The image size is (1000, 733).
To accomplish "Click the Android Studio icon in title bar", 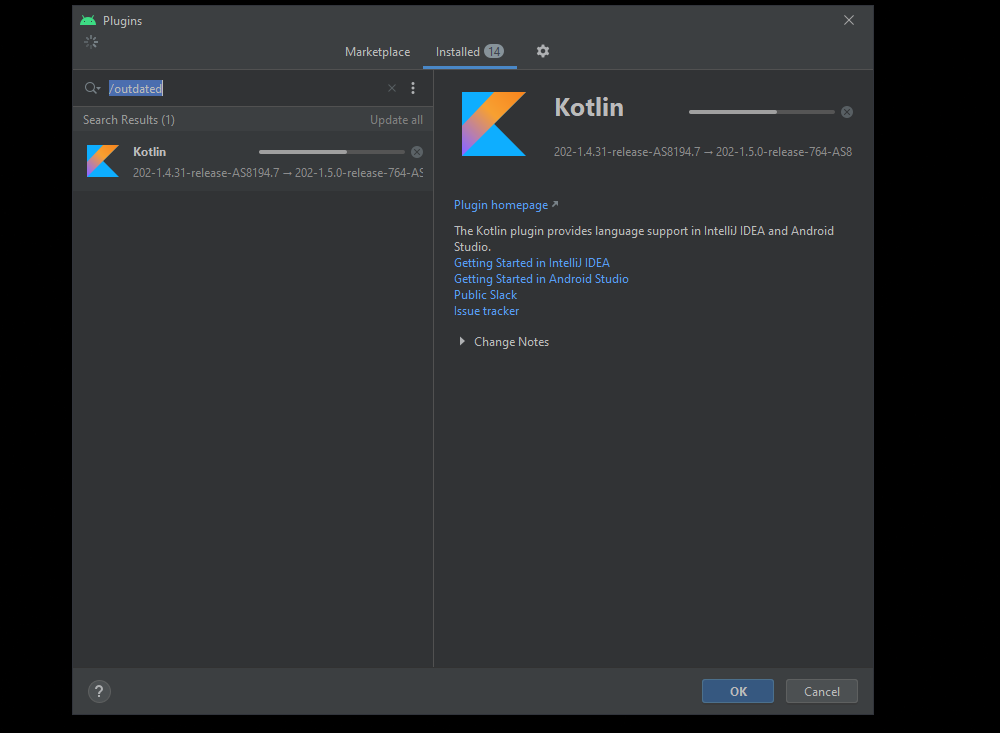I will coord(88,20).
